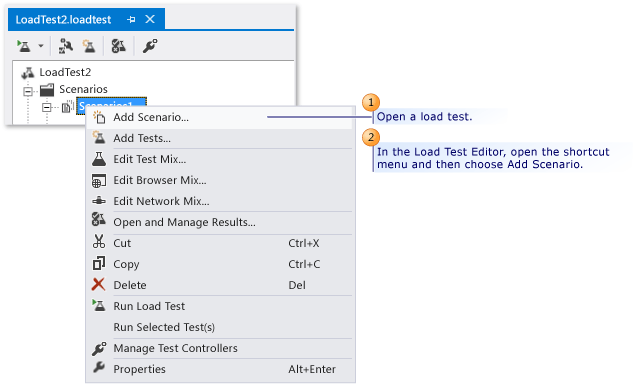Image resolution: width=633 pixels, height=386 pixels.
Task: Click the Add Tests toolbar flask icon
Action: tap(89, 46)
